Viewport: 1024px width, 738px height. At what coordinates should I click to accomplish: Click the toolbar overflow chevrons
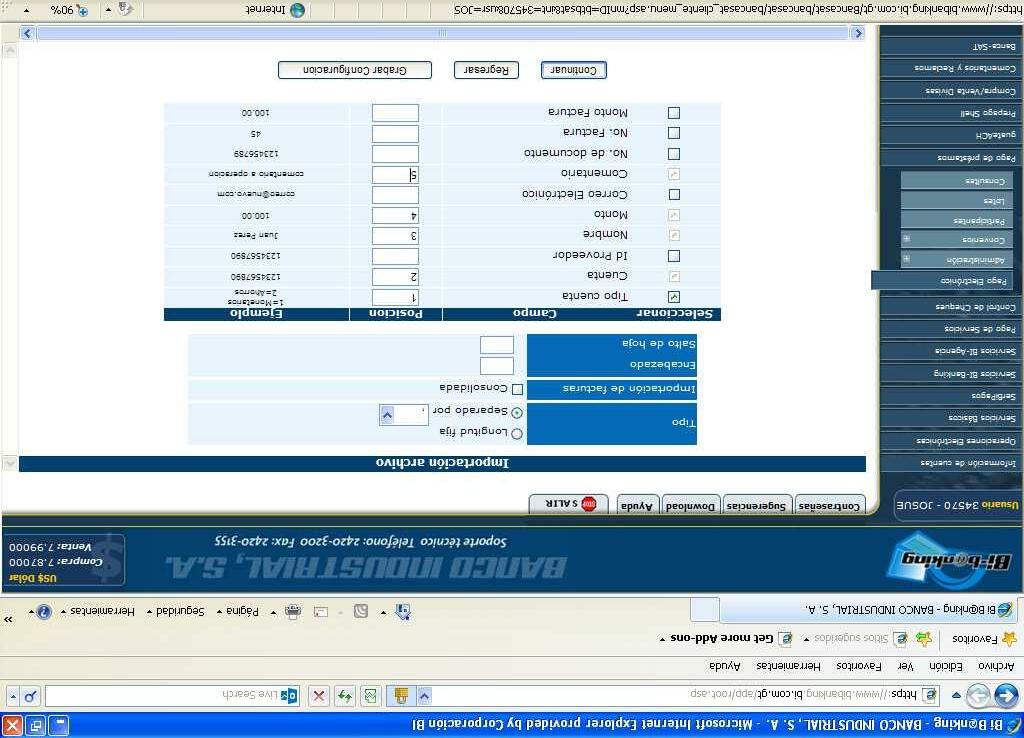pos(8,619)
